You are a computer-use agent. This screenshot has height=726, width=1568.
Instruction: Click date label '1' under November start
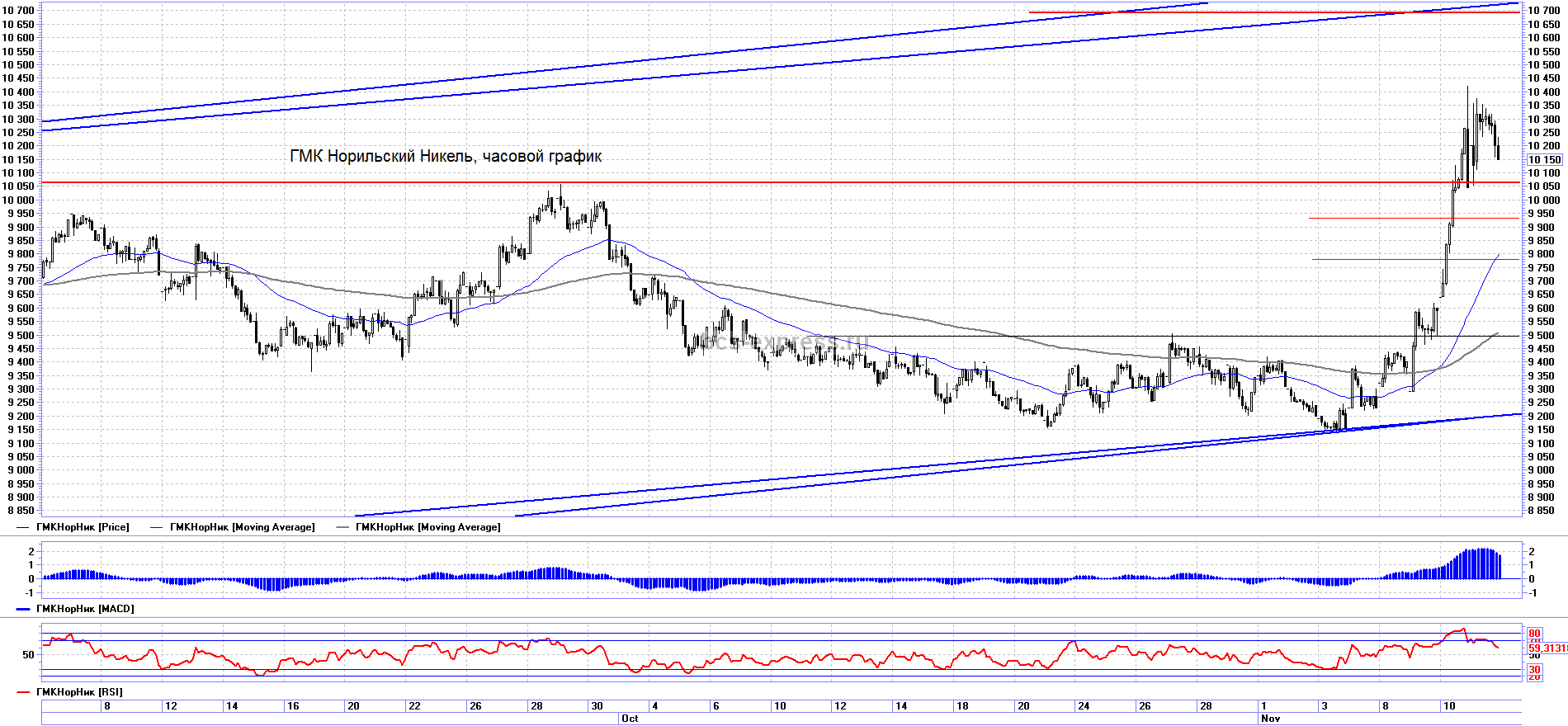1264,706
